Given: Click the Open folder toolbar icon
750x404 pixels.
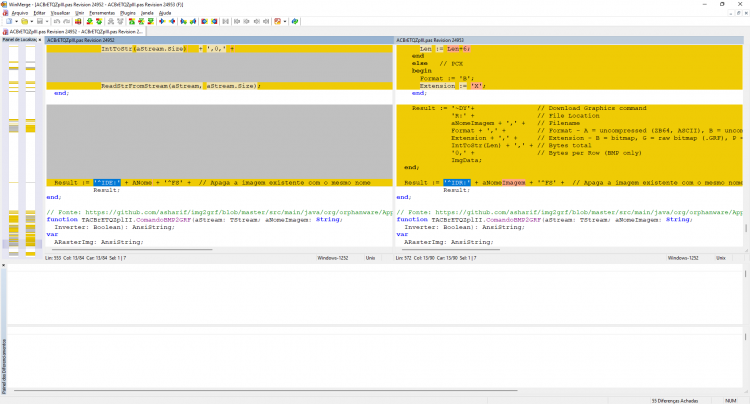Looking at the screenshot, I should click(24, 22).
